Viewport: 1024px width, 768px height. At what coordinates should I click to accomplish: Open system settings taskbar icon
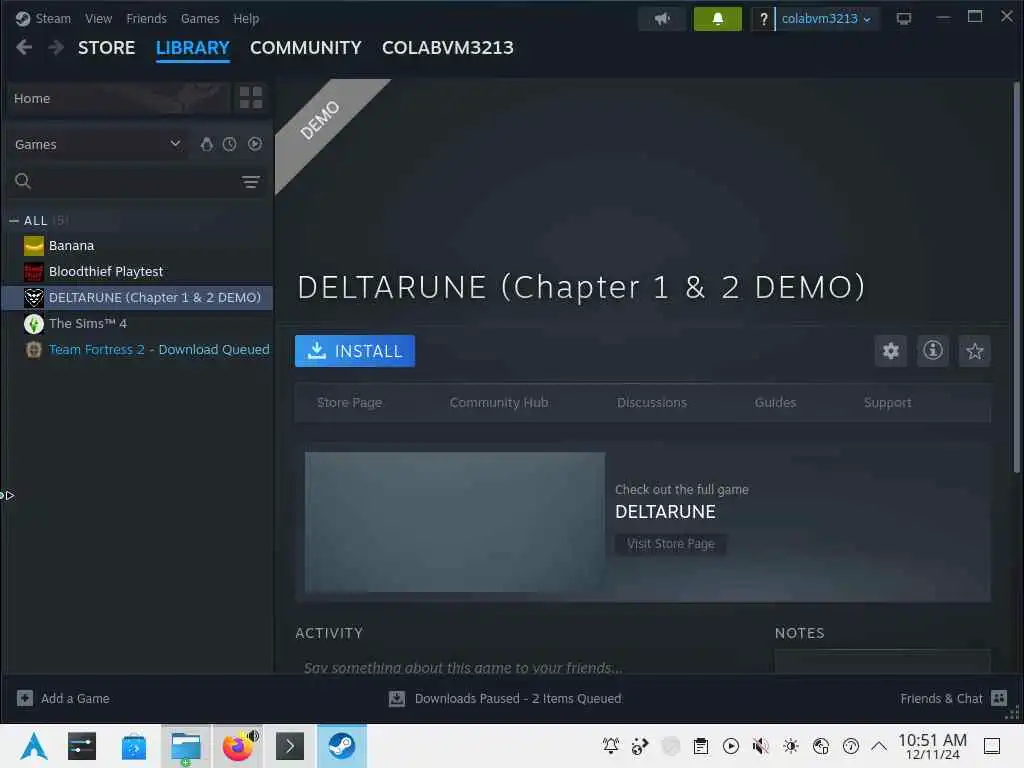pos(82,746)
